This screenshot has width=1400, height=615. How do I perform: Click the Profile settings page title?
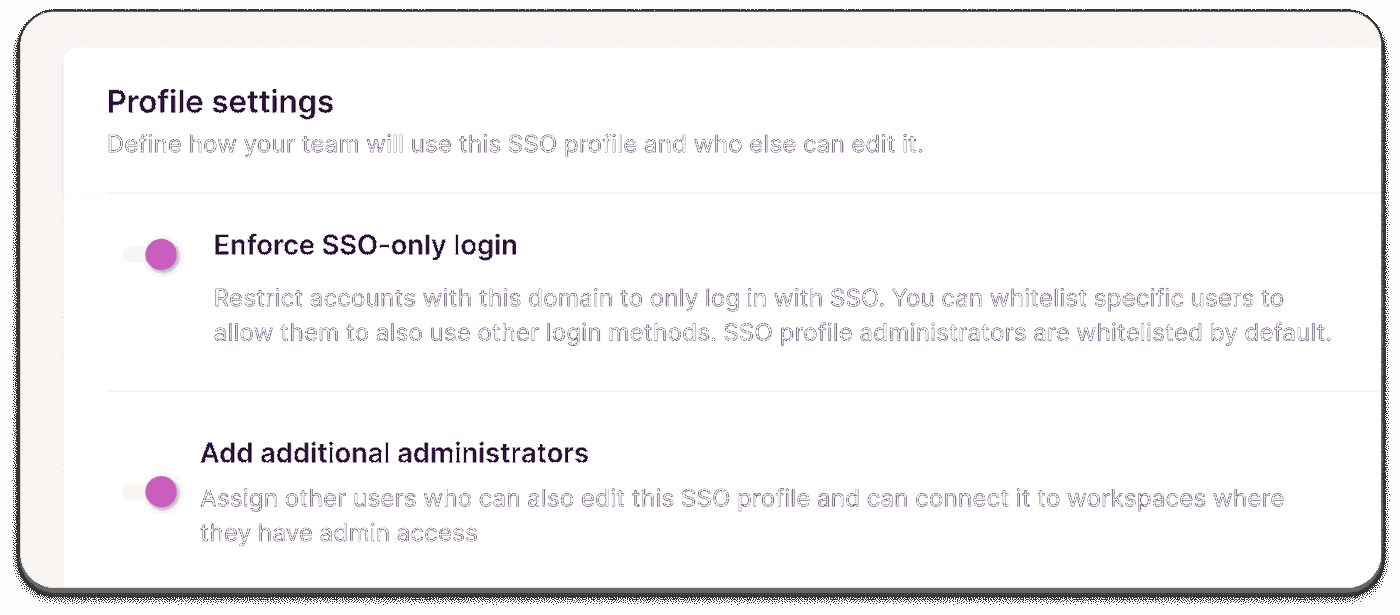click(x=221, y=101)
